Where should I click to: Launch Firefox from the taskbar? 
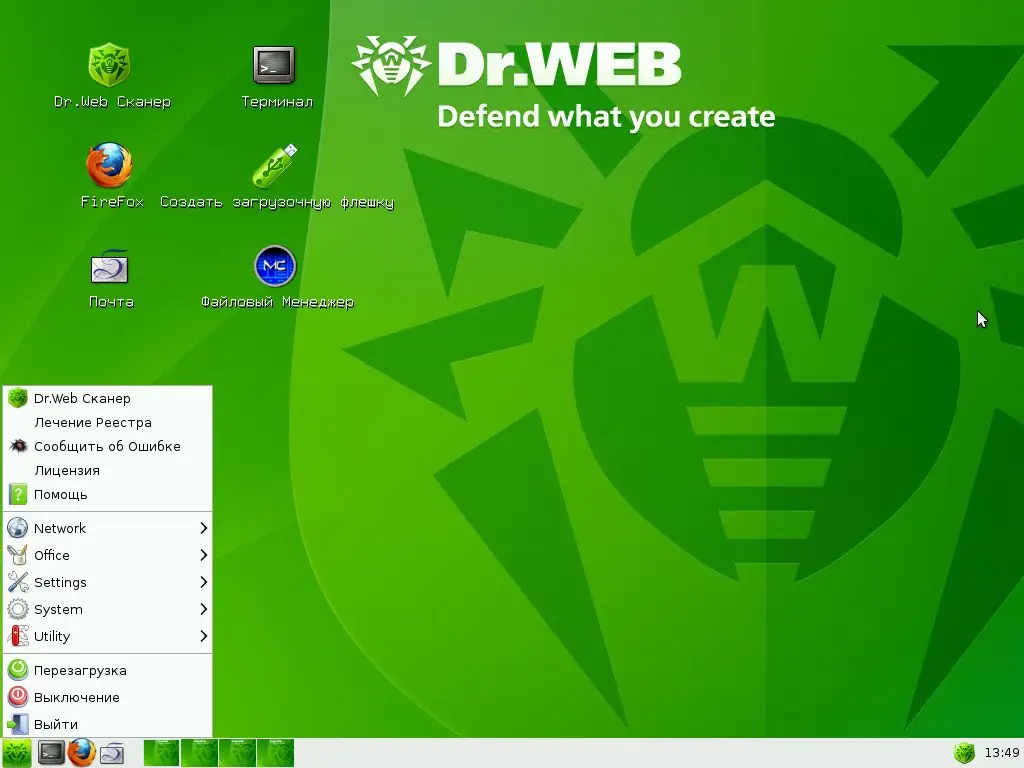coord(82,753)
